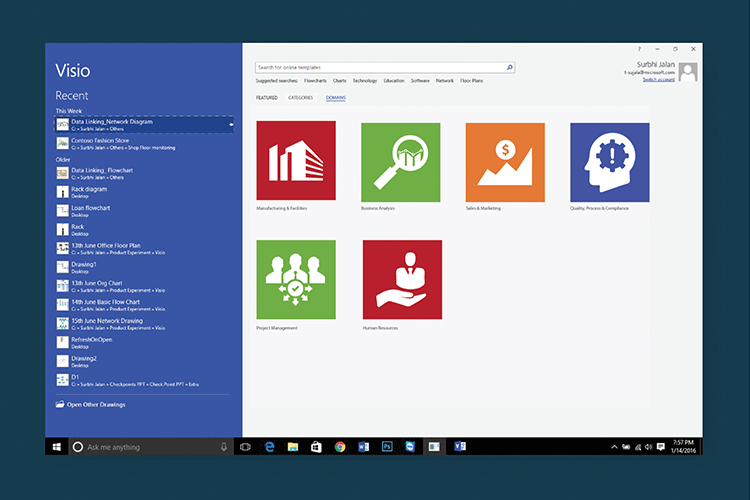The image size is (750, 500).
Task: Open the Manufacturing & Facilities template tile
Action: tap(296, 162)
